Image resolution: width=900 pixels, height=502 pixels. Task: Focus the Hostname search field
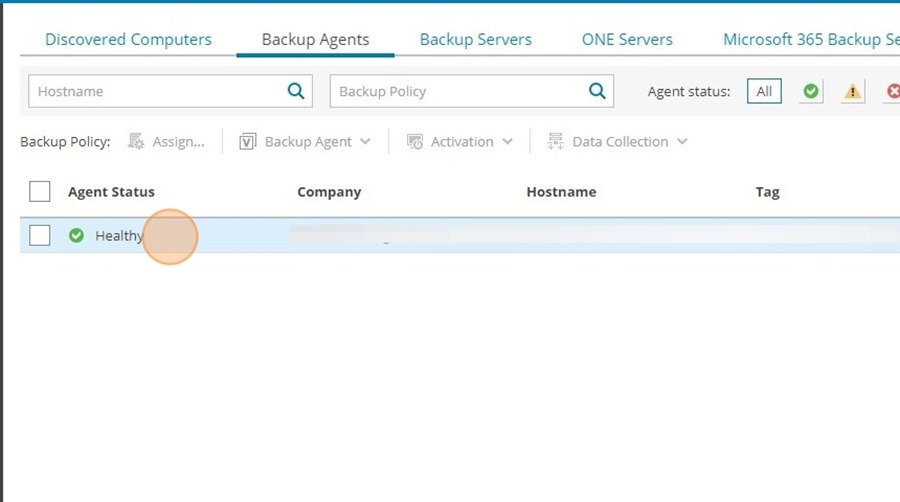[170, 91]
